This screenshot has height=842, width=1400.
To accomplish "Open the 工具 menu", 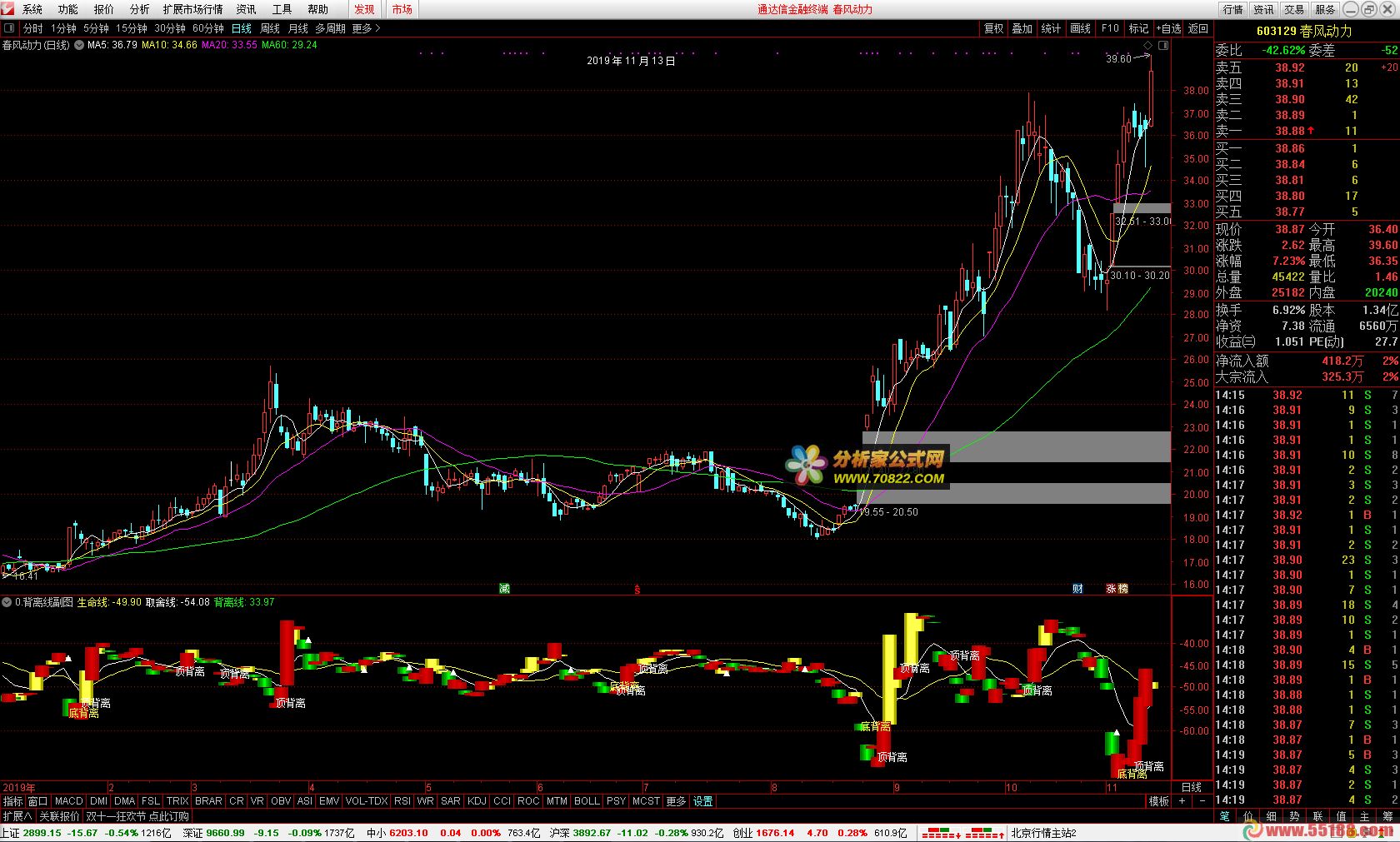I will tap(282, 9).
